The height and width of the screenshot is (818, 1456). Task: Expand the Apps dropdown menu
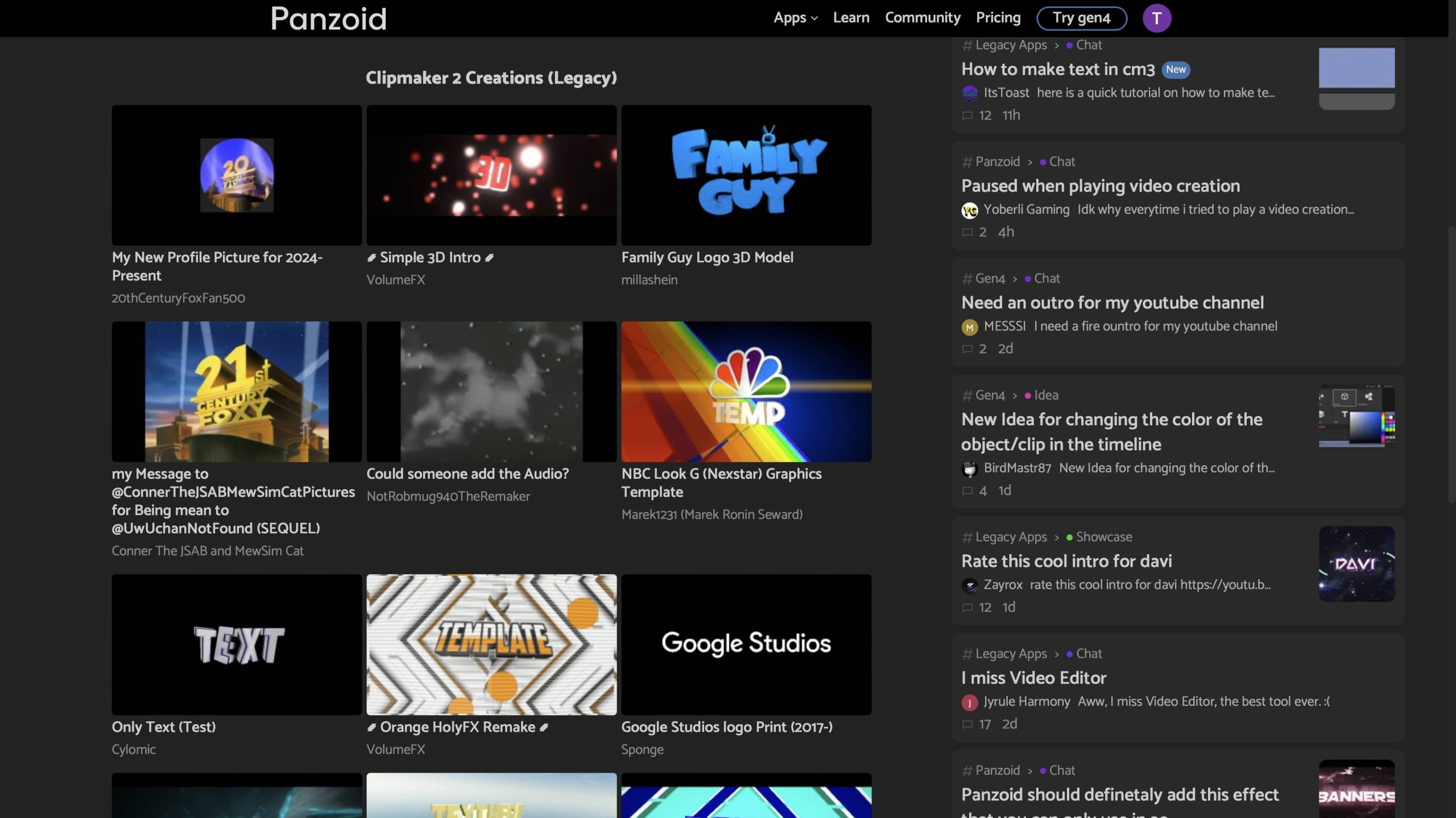(795, 18)
